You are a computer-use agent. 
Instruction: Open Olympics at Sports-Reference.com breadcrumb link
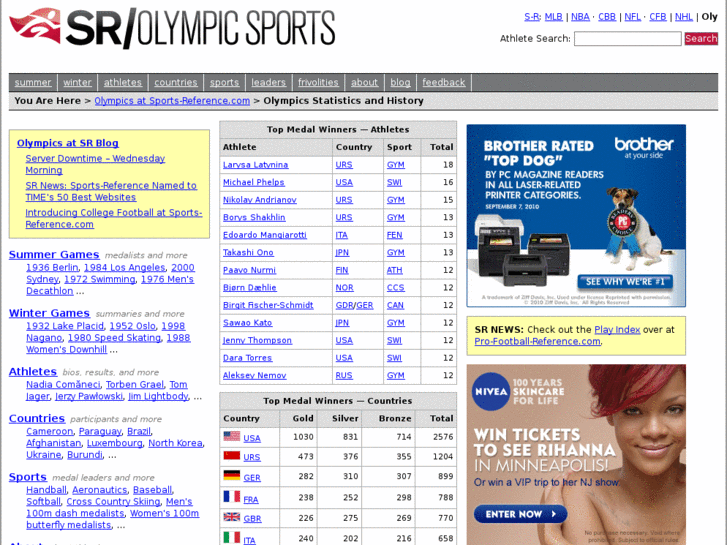point(172,101)
